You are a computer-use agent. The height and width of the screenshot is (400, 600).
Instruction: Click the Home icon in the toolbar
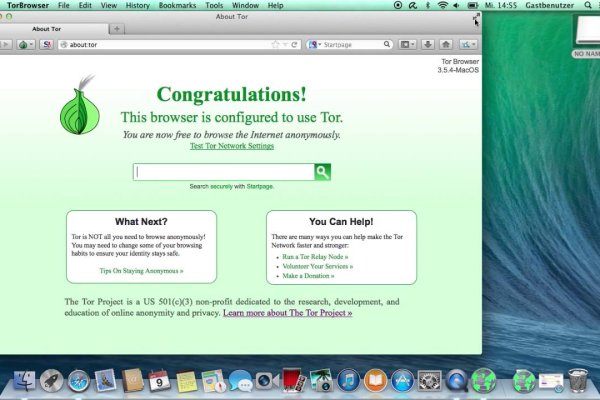point(445,45)
